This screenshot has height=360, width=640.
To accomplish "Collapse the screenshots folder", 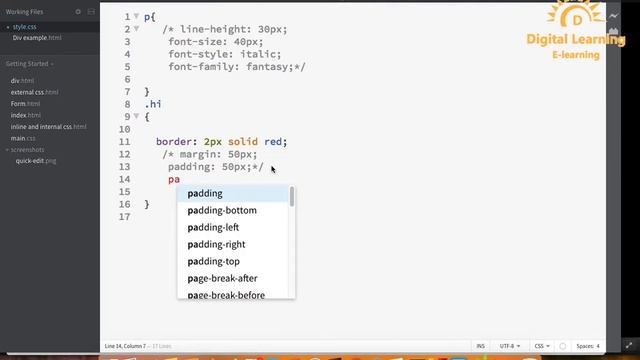I will click(24, 150).
